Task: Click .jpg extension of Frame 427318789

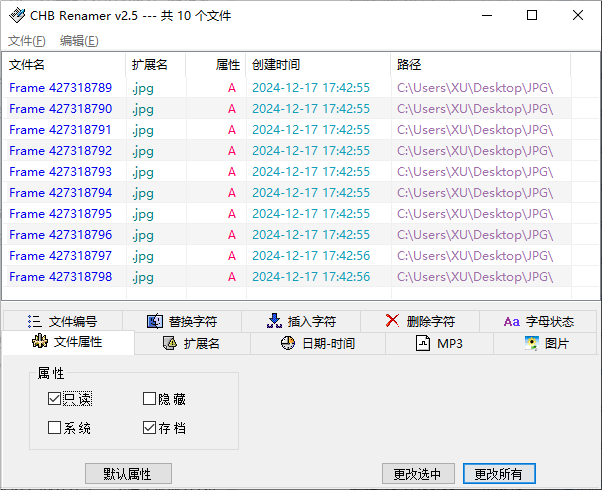Action: pos(143,89)
